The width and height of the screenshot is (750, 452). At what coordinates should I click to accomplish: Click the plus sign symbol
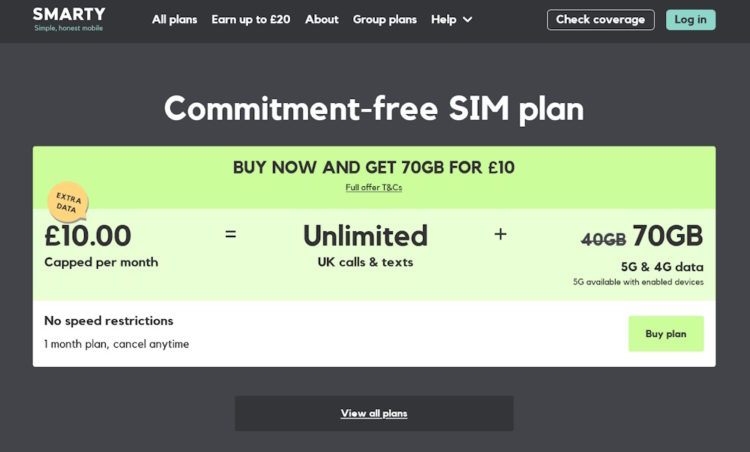500,234
